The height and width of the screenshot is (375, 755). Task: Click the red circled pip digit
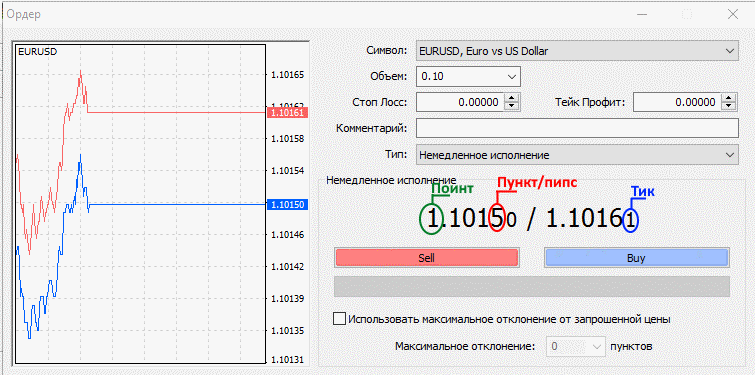point(496,219)
